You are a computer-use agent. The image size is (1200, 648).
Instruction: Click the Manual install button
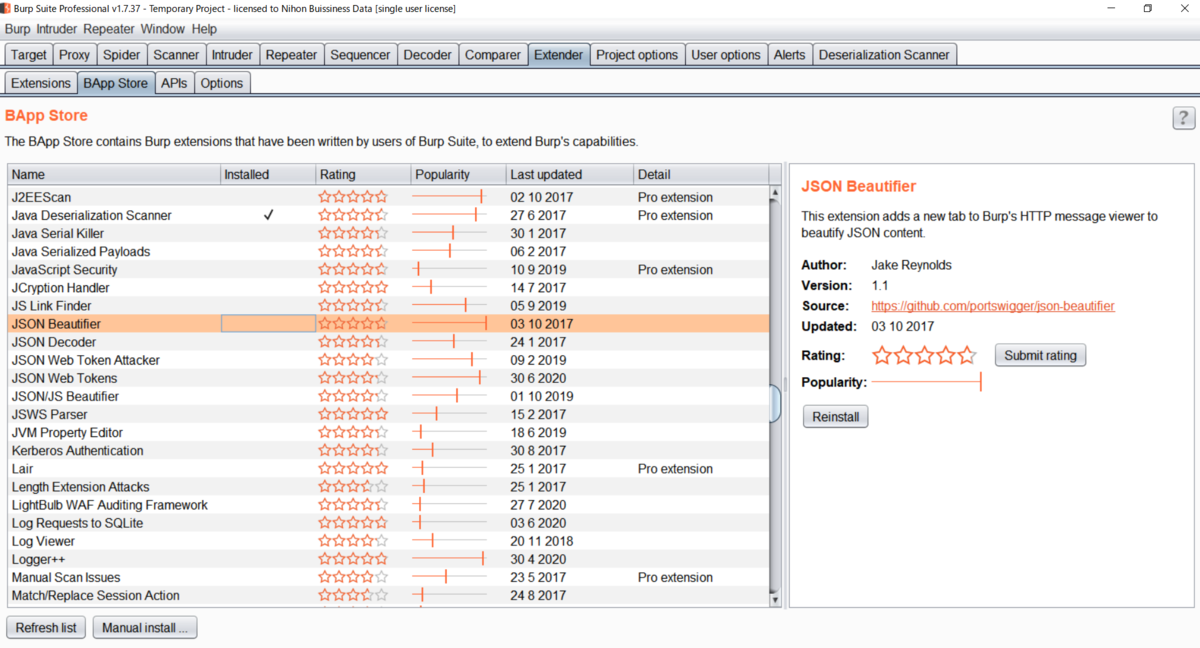pos(145,628)
